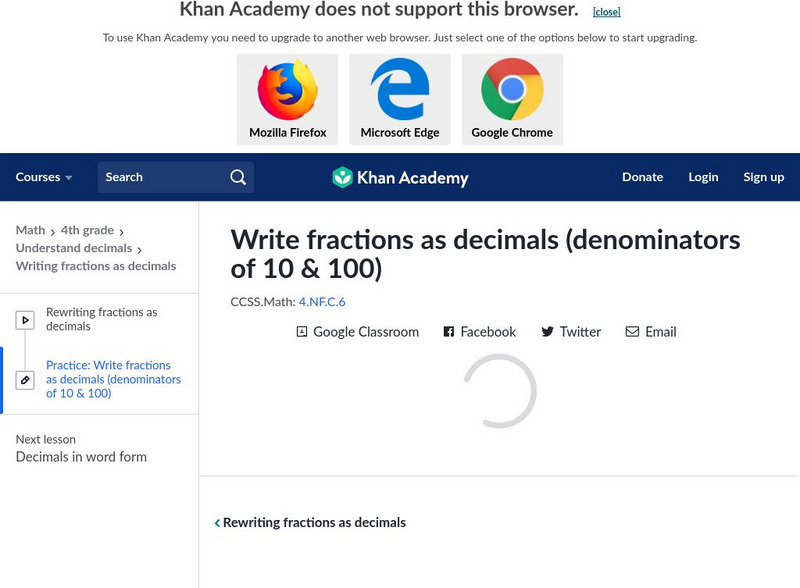Click into the Search input field
The height and width of the screenshot is (588, 800).
point(160,177)
